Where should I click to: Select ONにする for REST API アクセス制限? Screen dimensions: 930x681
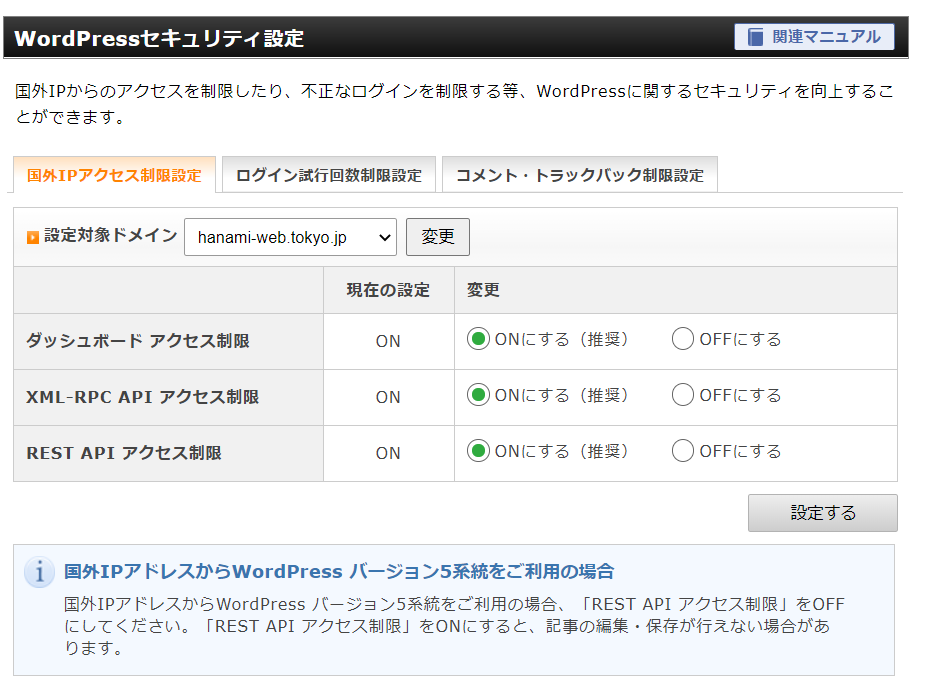(478, 451)
